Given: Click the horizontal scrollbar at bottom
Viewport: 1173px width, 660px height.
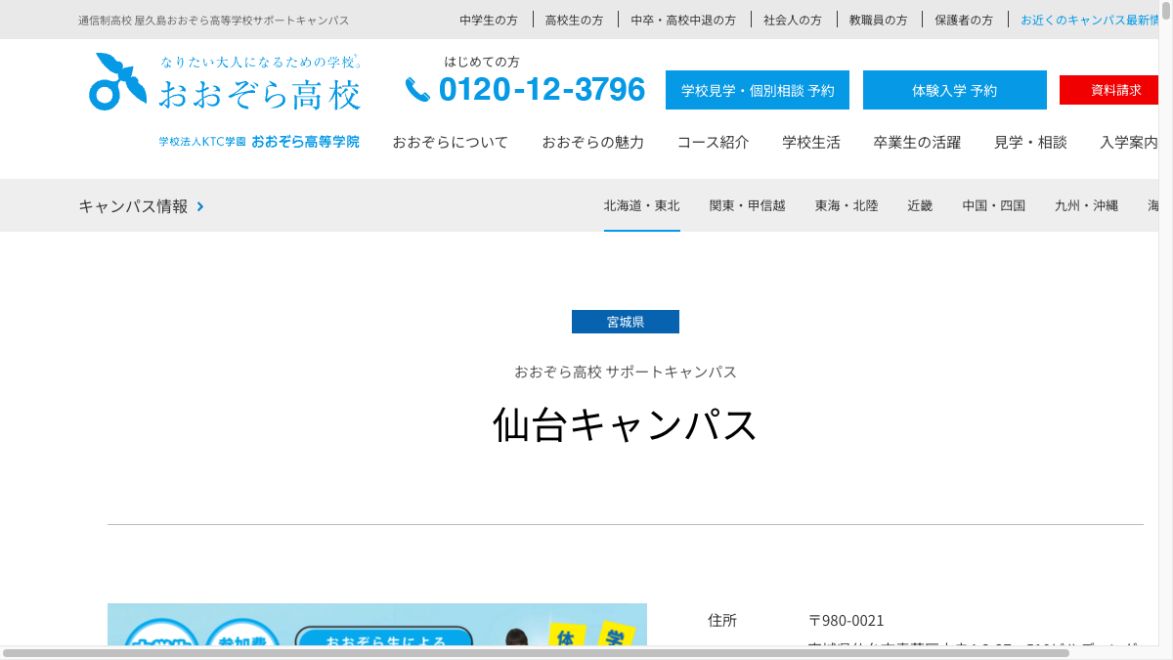Looking at the screenshot, I should (x=534, y=653).
